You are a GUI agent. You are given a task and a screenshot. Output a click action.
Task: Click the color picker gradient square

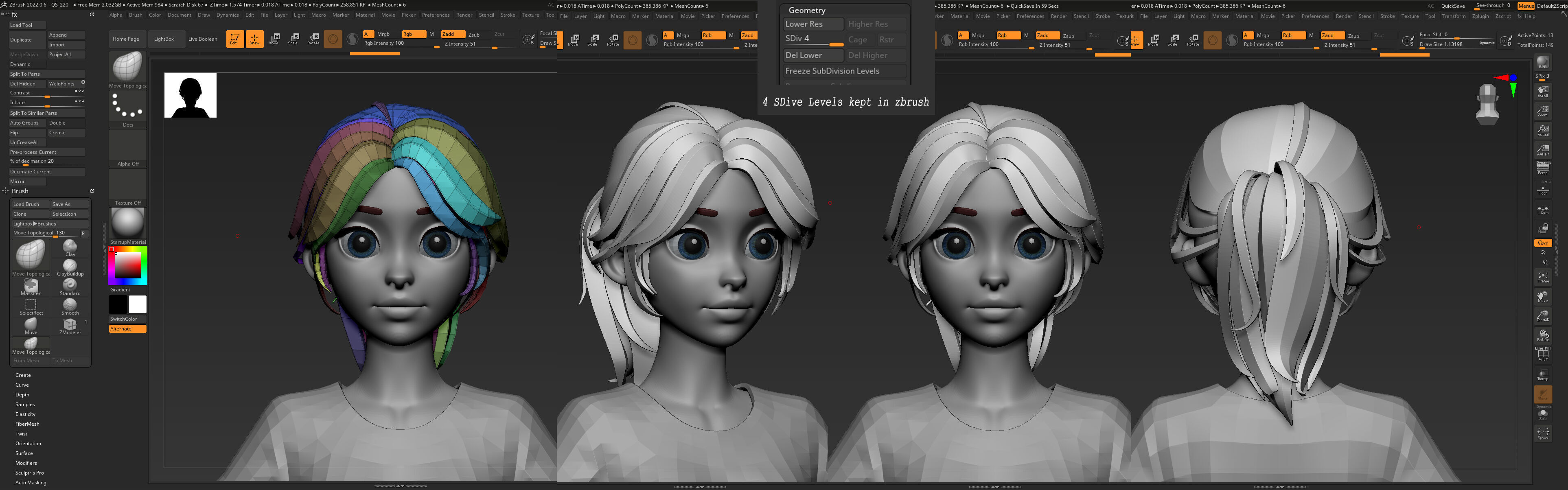tap(128, 265)
